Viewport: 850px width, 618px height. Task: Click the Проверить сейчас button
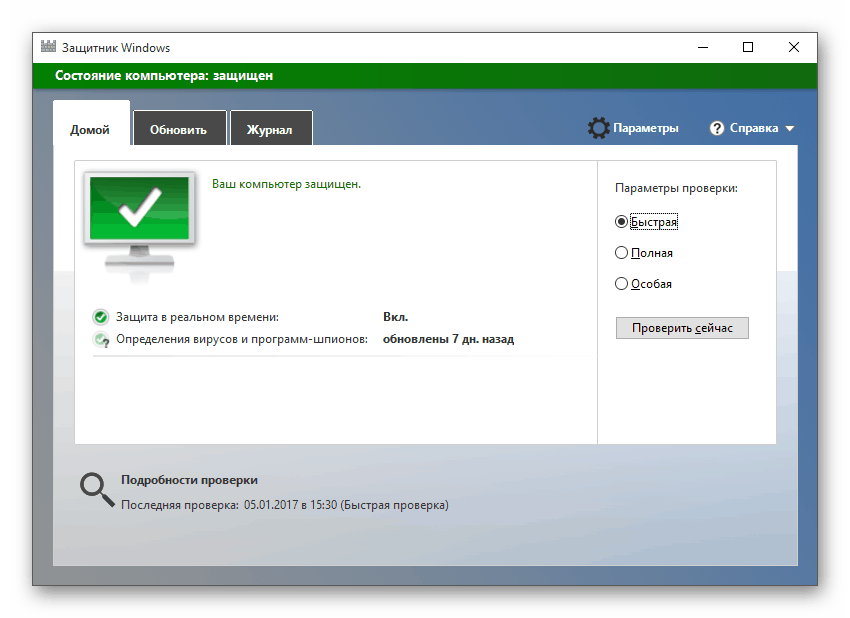(x=682, y=328)
